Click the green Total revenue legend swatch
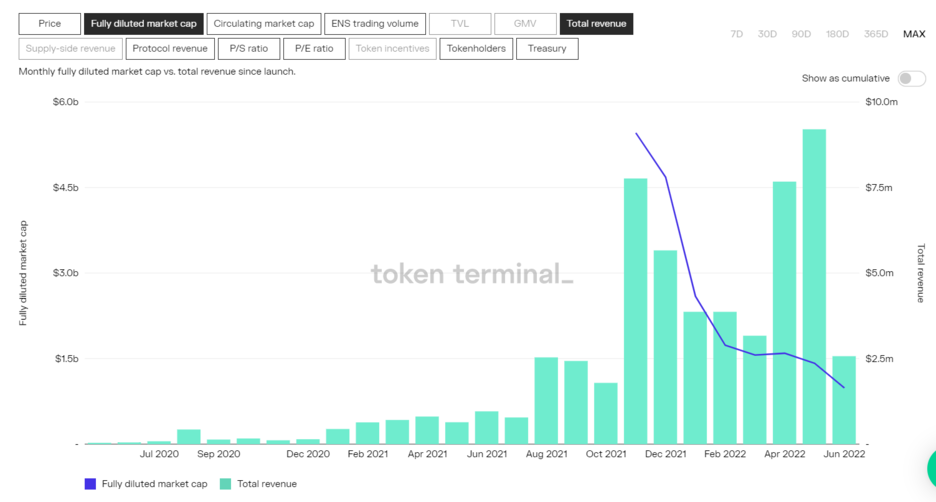The width and height of the screenshot is (936, 502). pyautogui.click(x=225, y=484)
